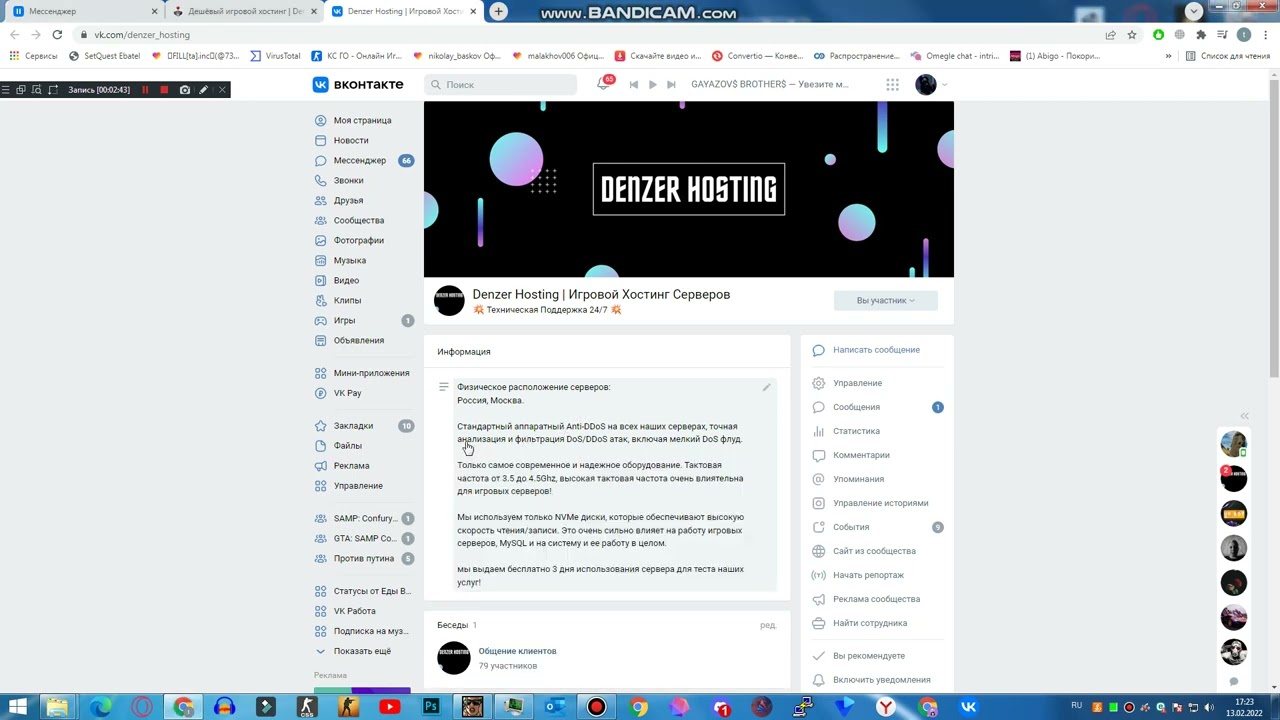This screenshot has height=720, width=1280.
Task: Open Объявления section
Action: pyautogui.click(x=358, y=340)
